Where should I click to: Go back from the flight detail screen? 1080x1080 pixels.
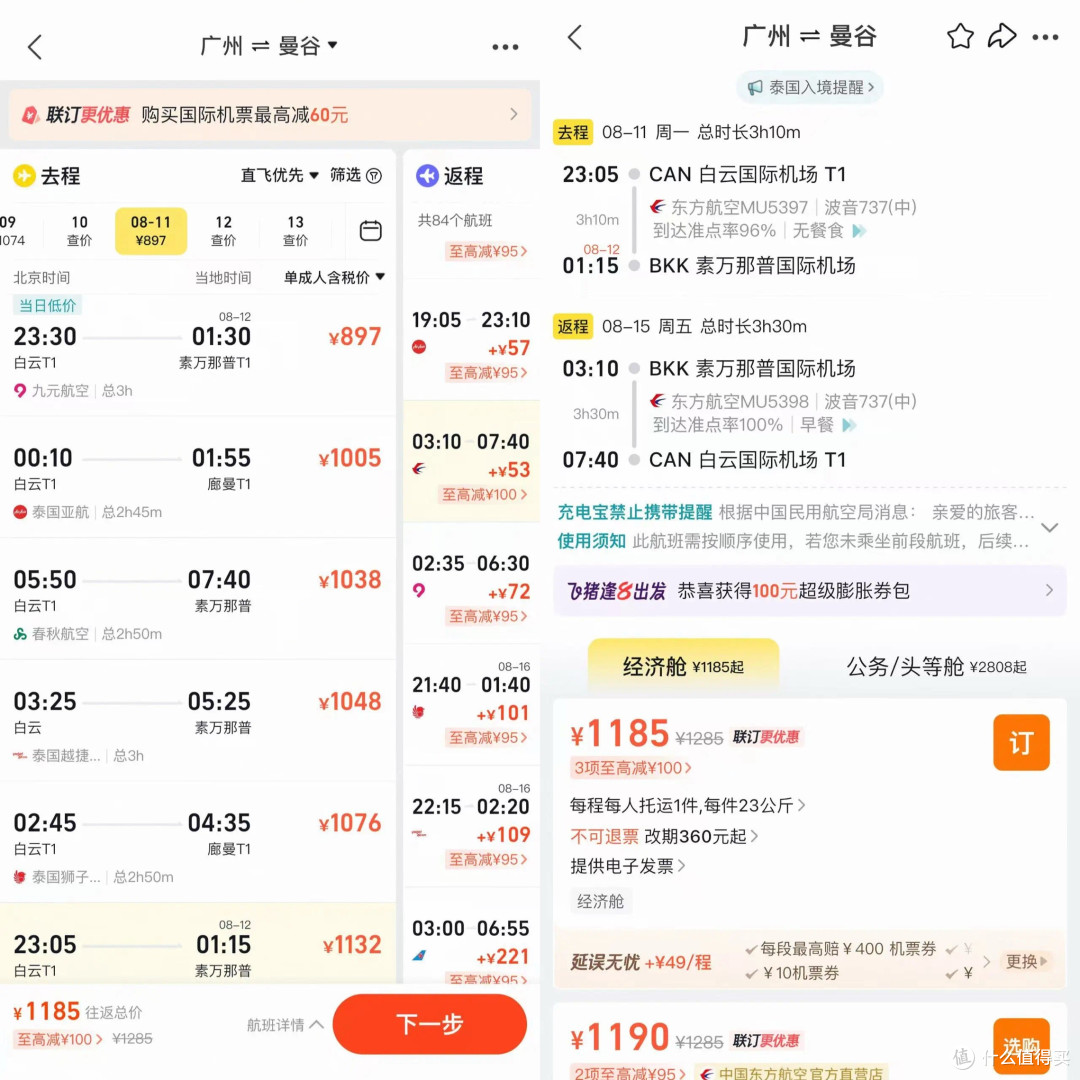575,37
